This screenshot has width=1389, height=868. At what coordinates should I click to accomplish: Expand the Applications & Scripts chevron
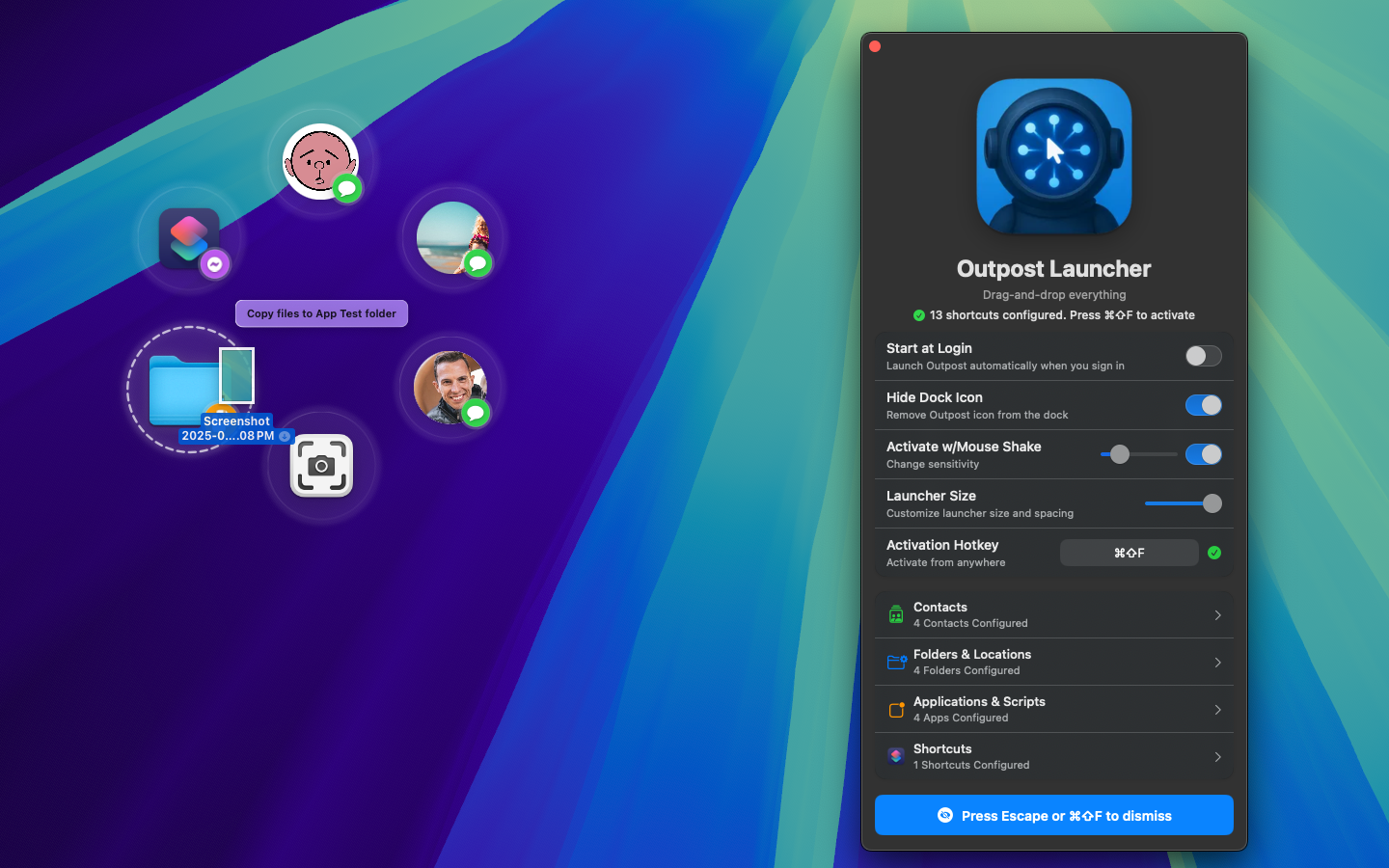[x=1218, y=710]
